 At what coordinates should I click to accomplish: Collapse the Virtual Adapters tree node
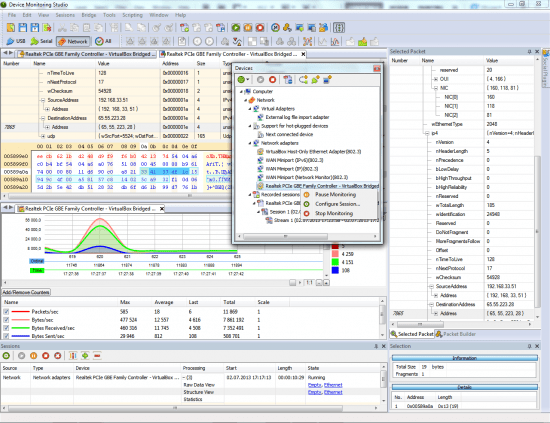pos(250,109)
